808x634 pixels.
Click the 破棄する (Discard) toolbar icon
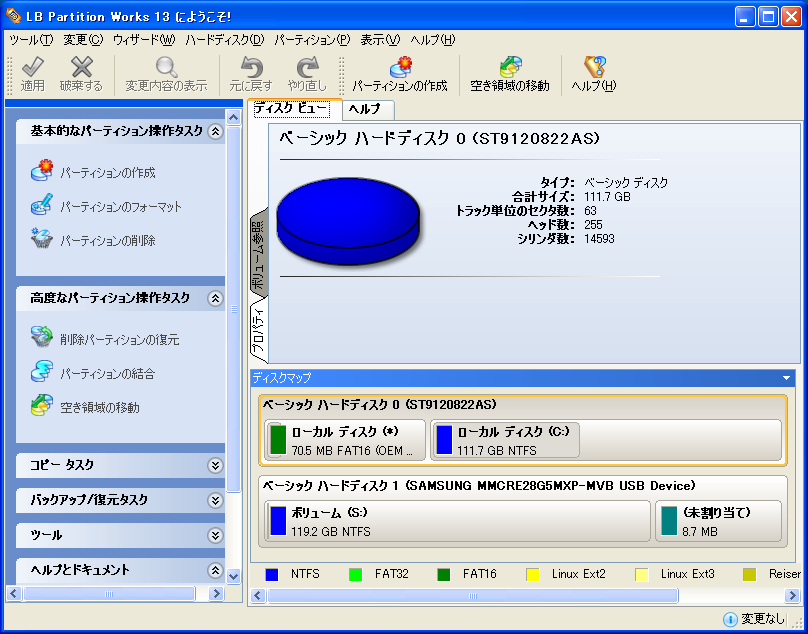(80, 70)
